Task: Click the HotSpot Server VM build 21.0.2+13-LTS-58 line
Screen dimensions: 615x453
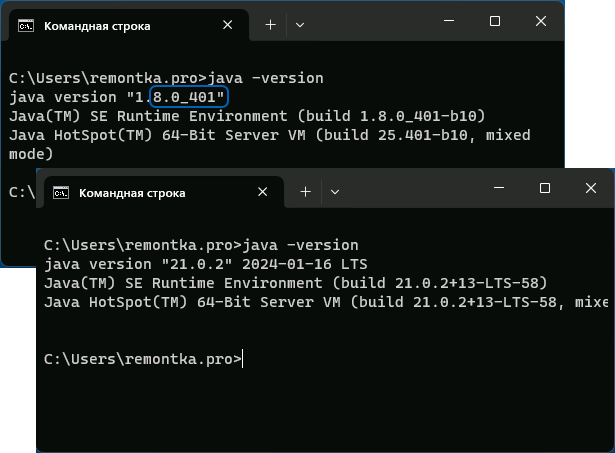Action: click(326, 302)
